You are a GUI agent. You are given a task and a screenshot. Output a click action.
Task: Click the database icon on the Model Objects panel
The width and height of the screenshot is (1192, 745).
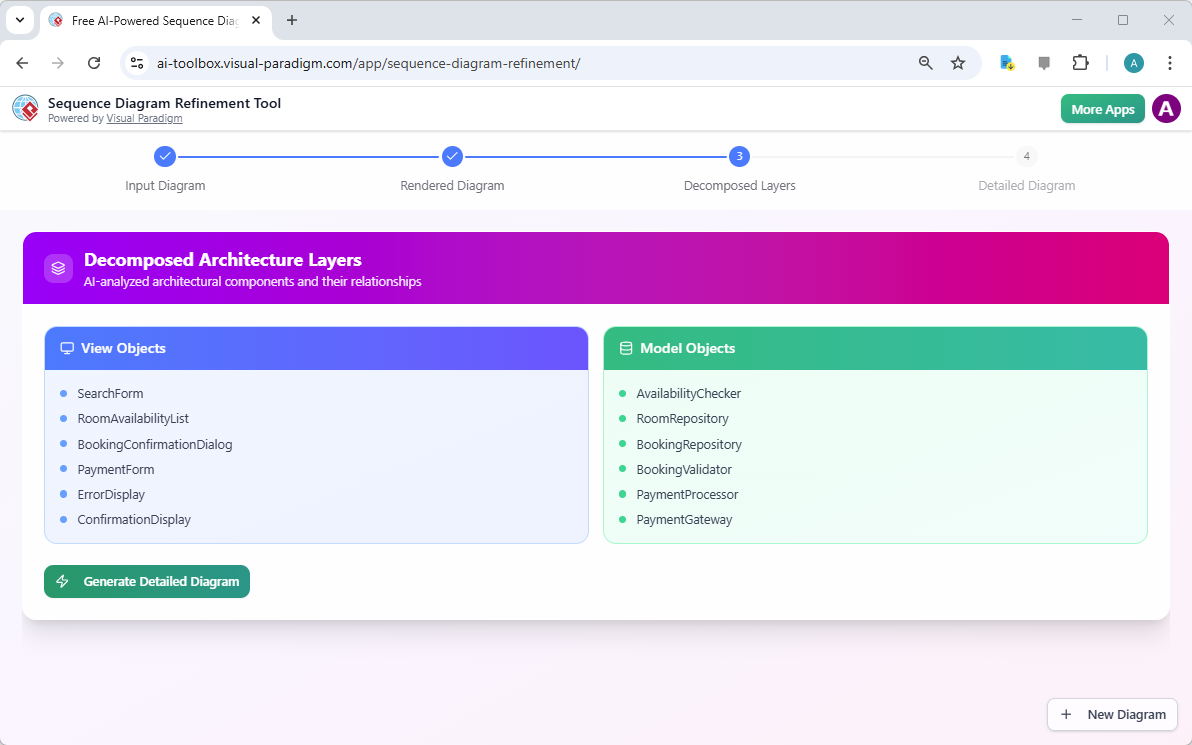point(626,347)
